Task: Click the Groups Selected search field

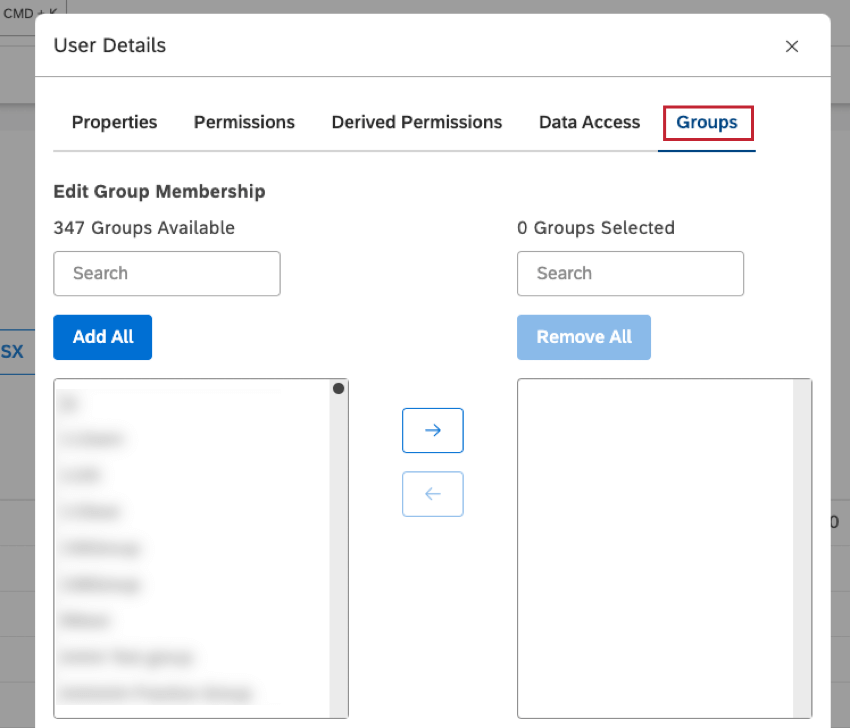Action: coord(630,273)
